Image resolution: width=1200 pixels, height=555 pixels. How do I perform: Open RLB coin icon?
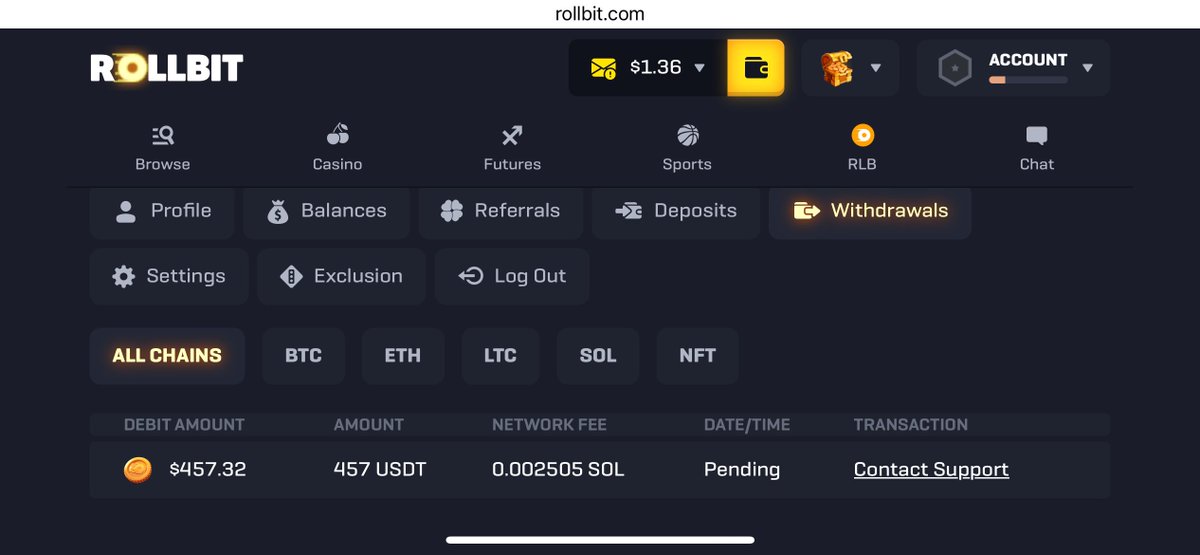coord(862,135)
